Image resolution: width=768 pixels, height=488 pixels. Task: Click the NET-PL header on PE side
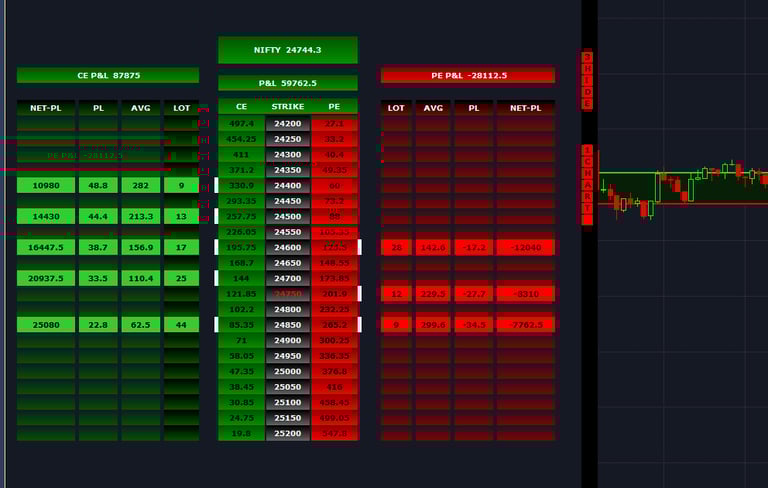526,108
